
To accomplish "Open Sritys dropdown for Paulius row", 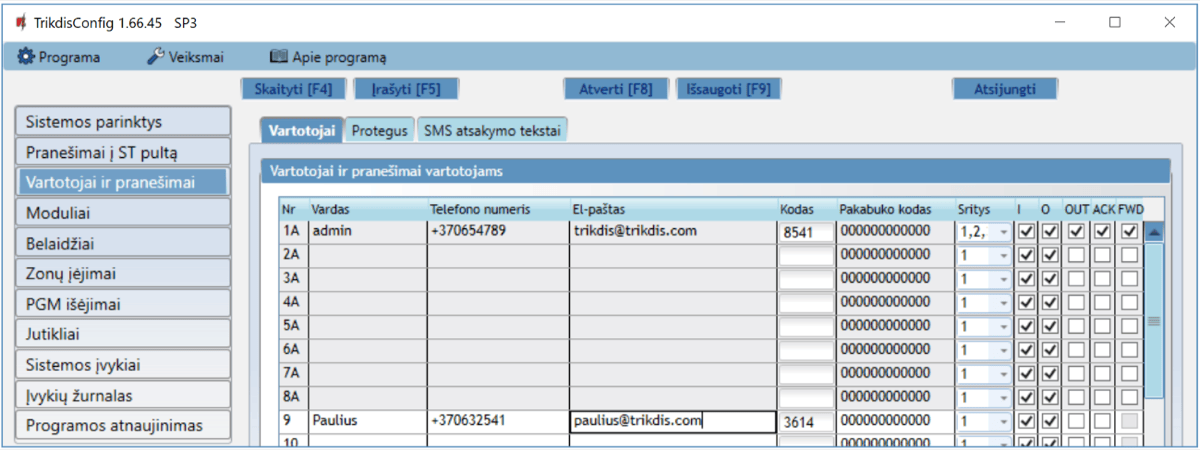I will [1003, 422].
